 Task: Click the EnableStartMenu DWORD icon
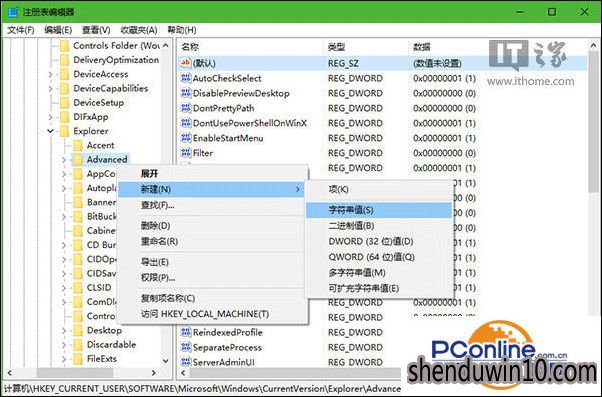click(x=186, y=138)
